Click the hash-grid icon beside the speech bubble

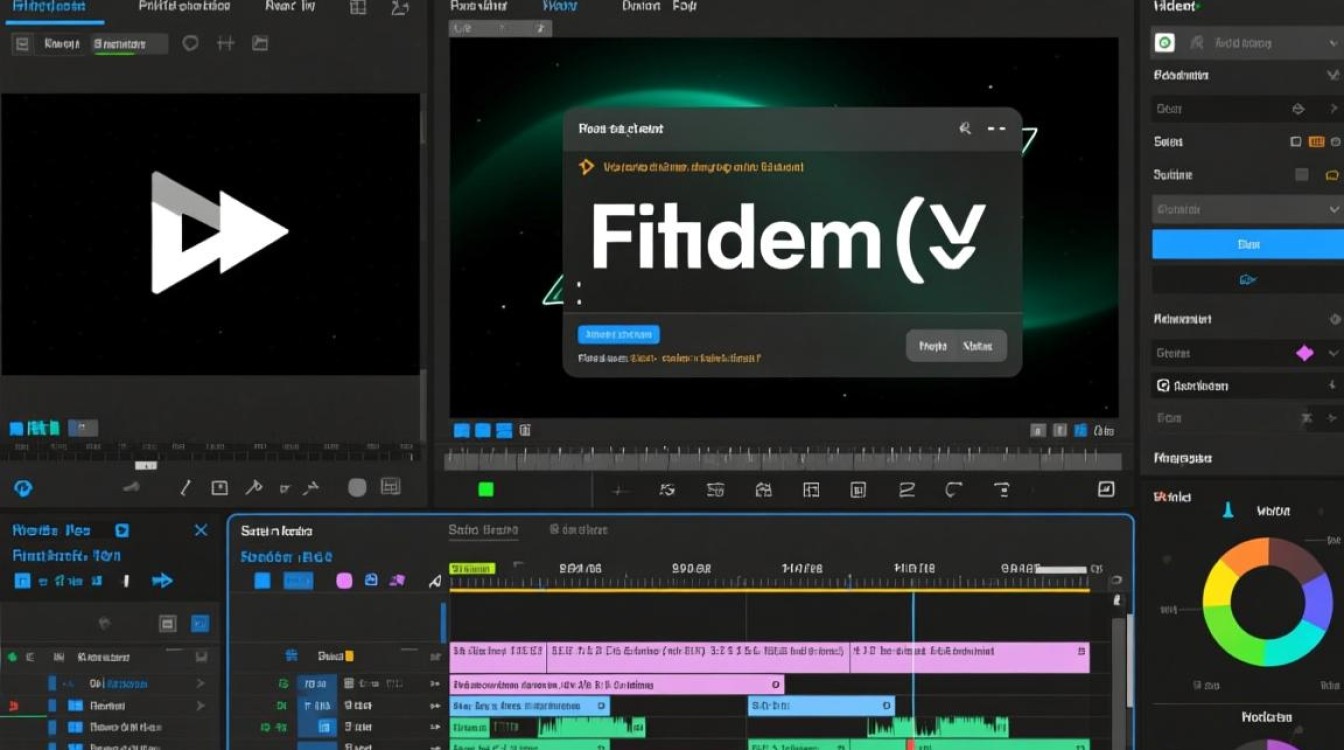click(x=225, y=43)
